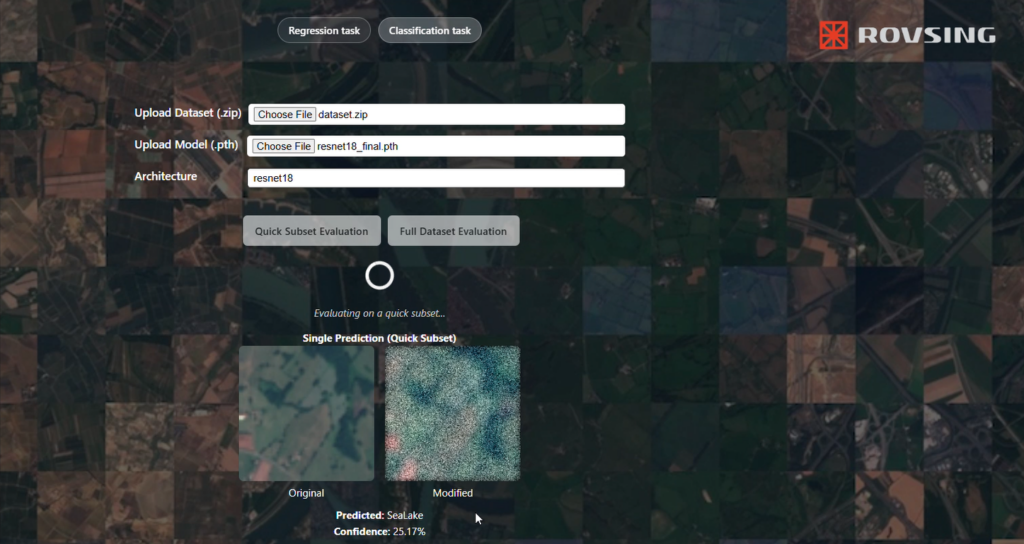Screen dimensions: 1024x544
Task: Click the resnet18_final.pth file name
Action: coord(357,146)
